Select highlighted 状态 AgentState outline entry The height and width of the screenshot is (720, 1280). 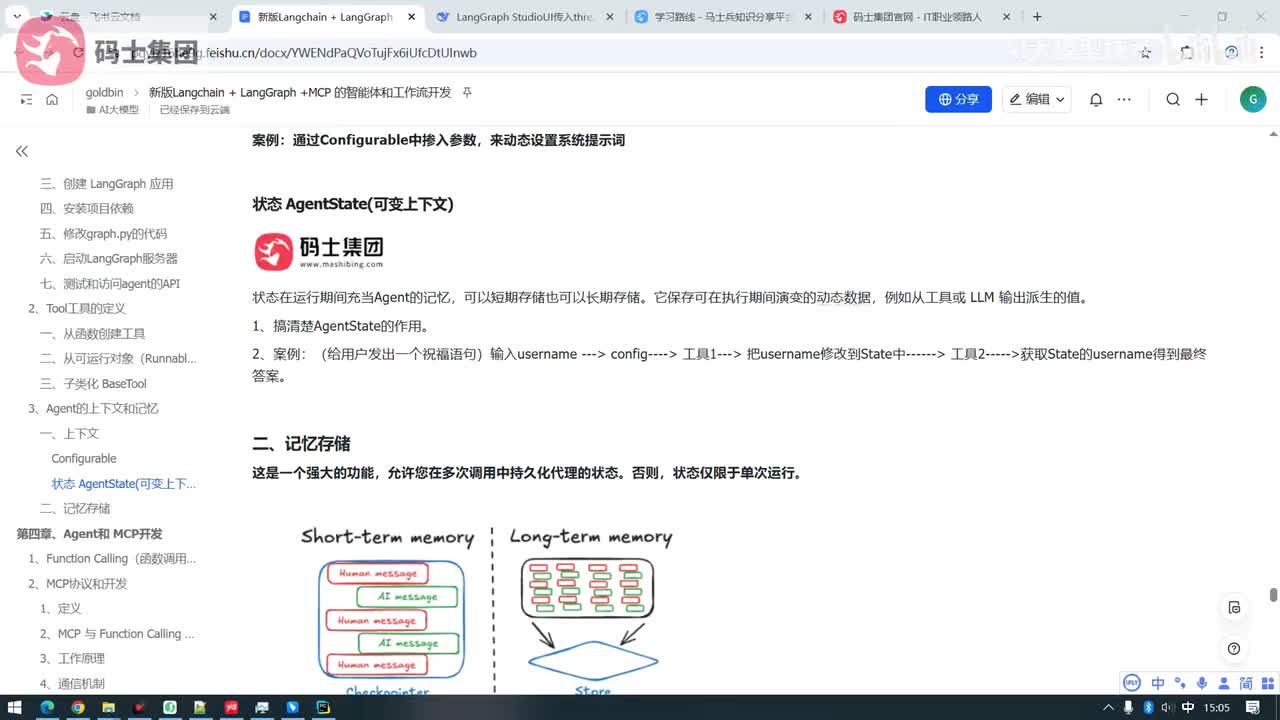click(124, 484)
